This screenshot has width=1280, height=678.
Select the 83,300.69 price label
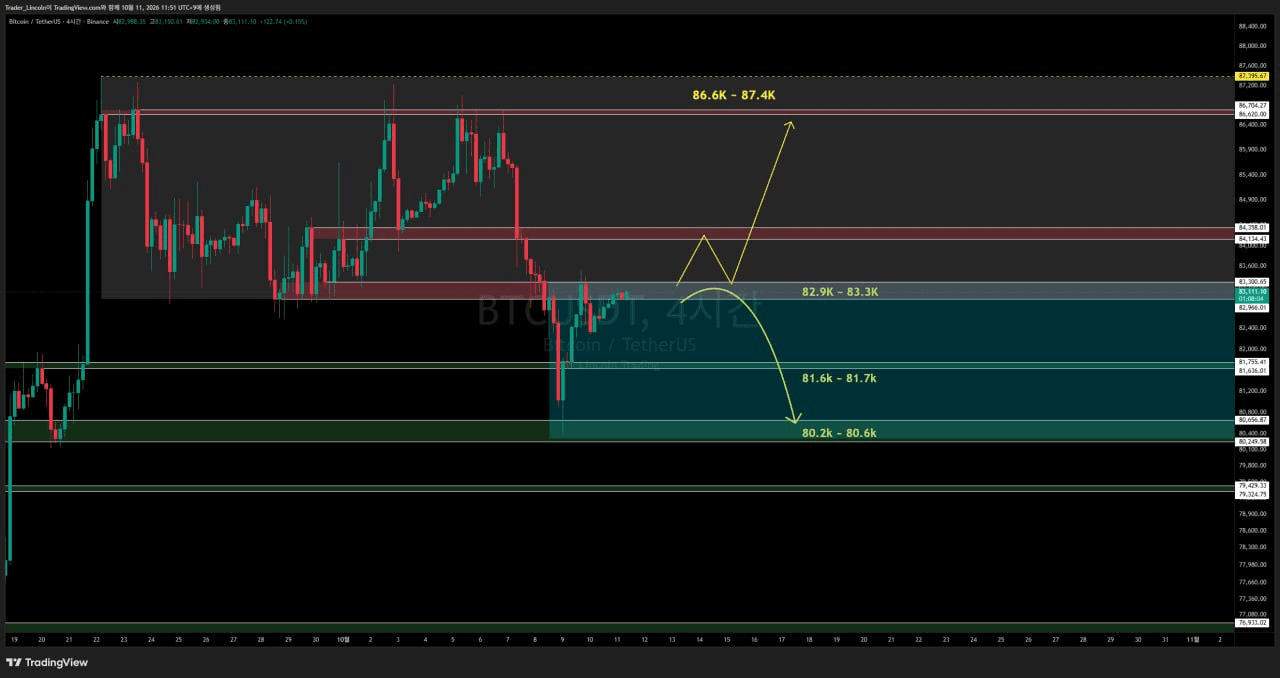click(1252, 282)
